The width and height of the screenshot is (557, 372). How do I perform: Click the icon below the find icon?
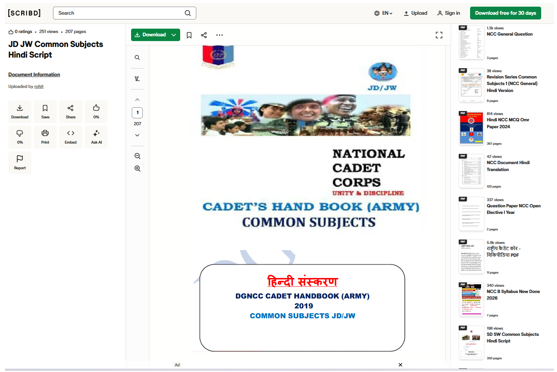click(137, 79)
